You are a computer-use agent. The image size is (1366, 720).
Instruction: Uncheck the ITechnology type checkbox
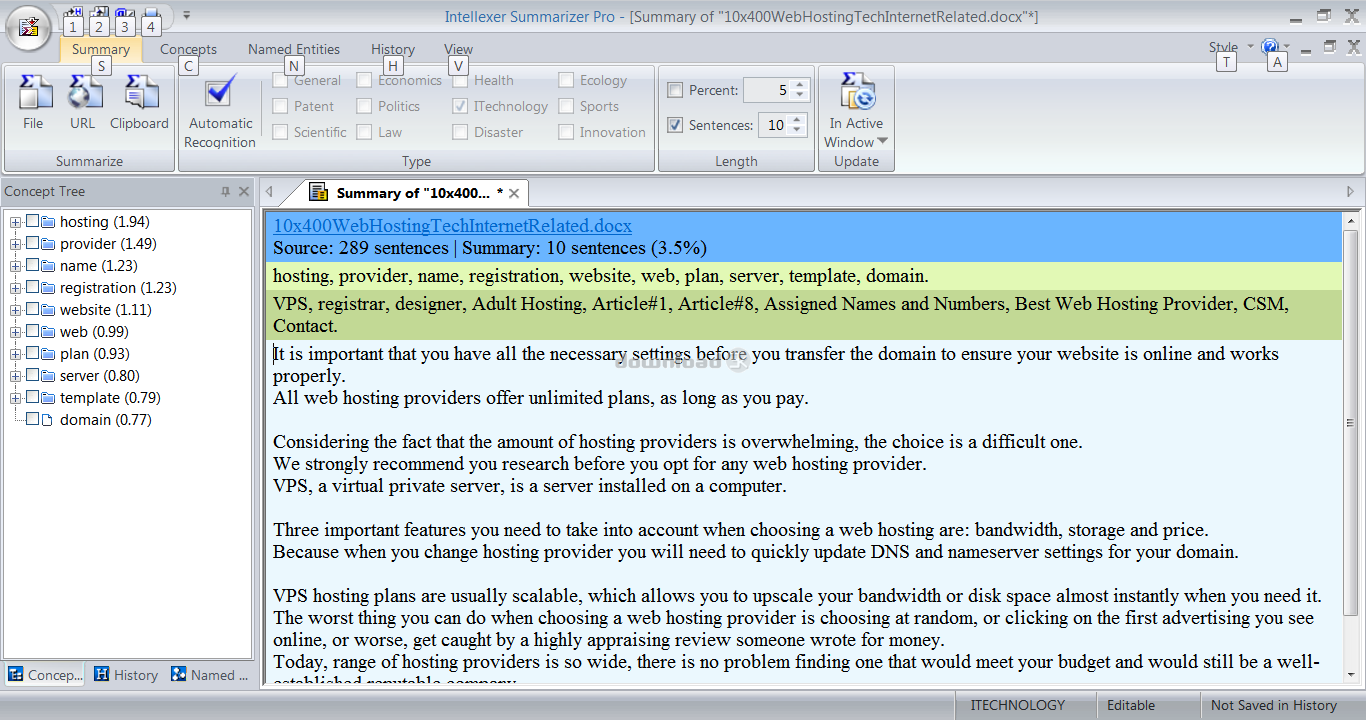pos(460,106)
